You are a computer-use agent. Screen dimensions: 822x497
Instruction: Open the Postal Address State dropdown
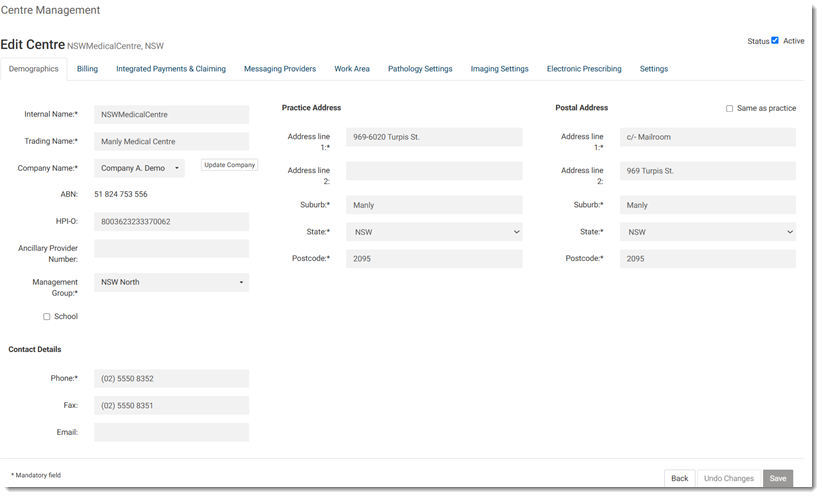click(707, 232)
